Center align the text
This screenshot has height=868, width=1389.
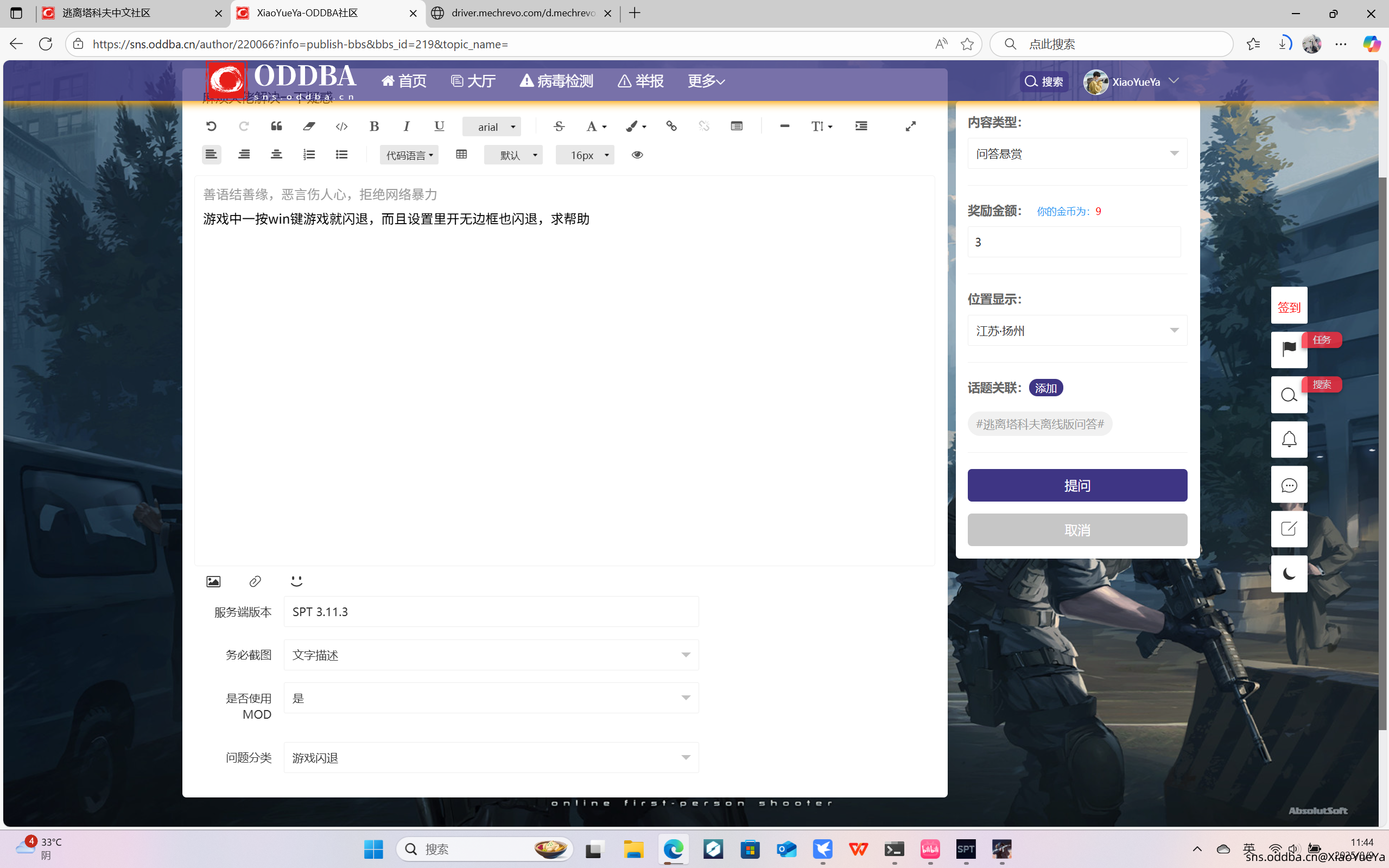click(x=277, y=154)
